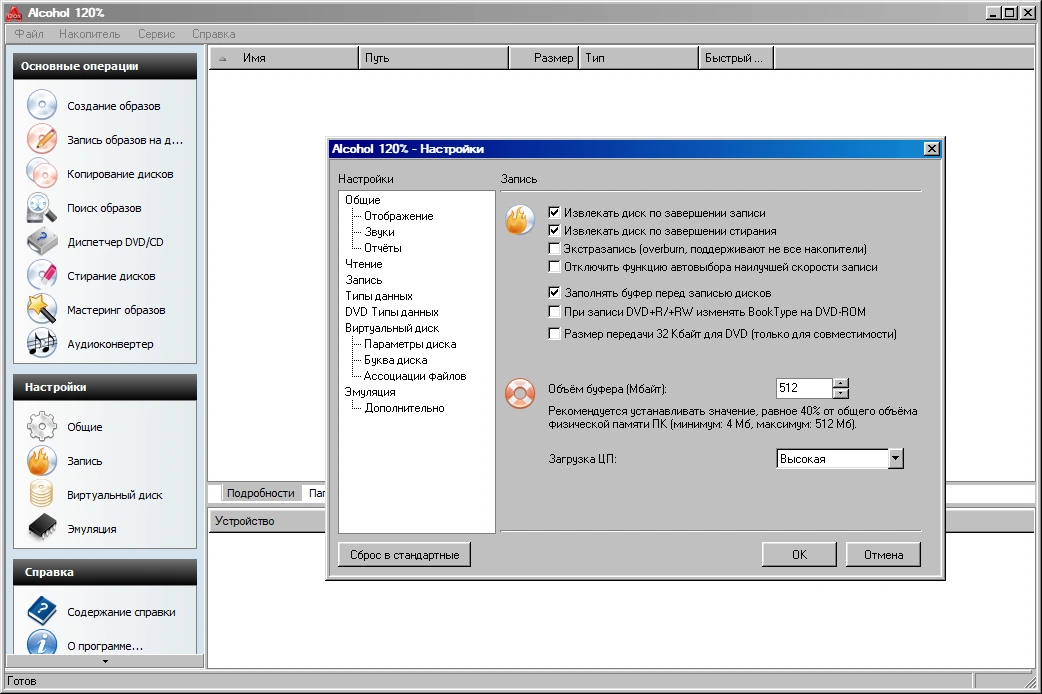Open the Сервис menu

click(157, 34)
